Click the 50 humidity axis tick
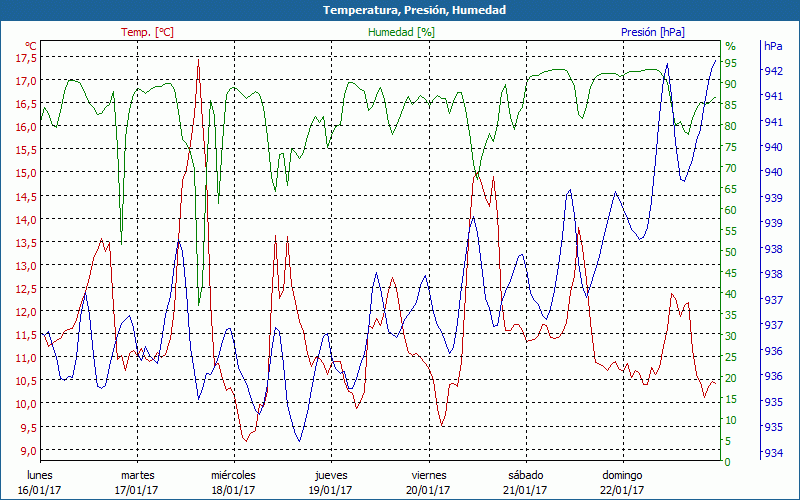Viewport: 800px width, 500px height. tap(731, 252)
